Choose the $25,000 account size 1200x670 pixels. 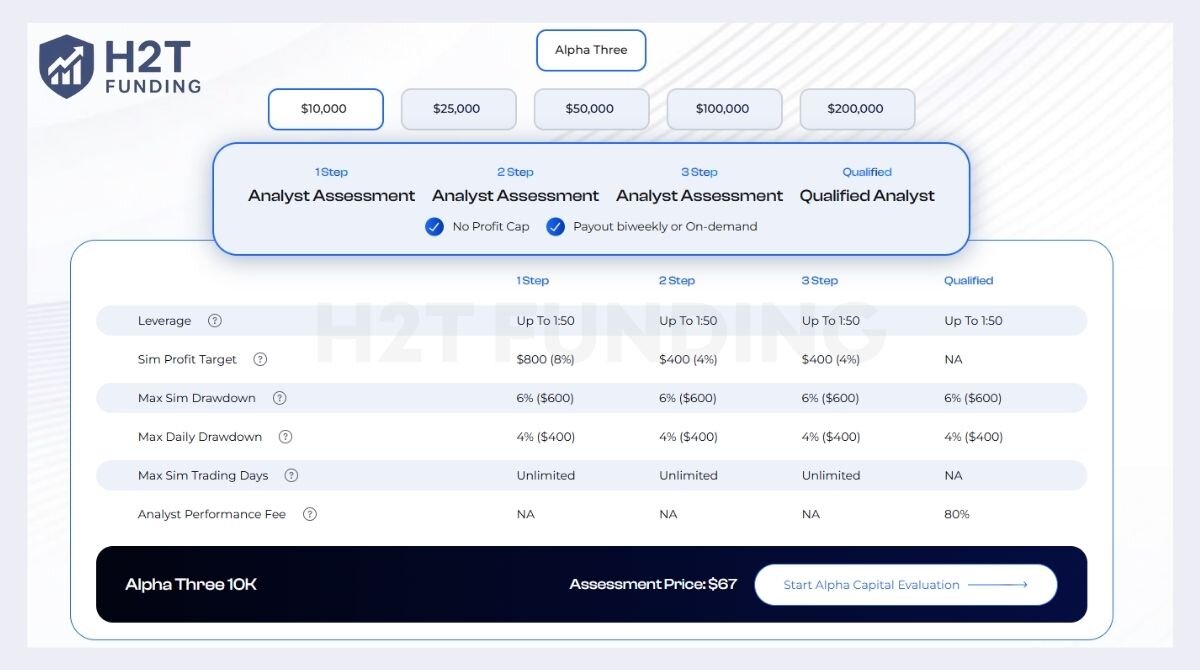pyautogui.click(x=458, y=109)
